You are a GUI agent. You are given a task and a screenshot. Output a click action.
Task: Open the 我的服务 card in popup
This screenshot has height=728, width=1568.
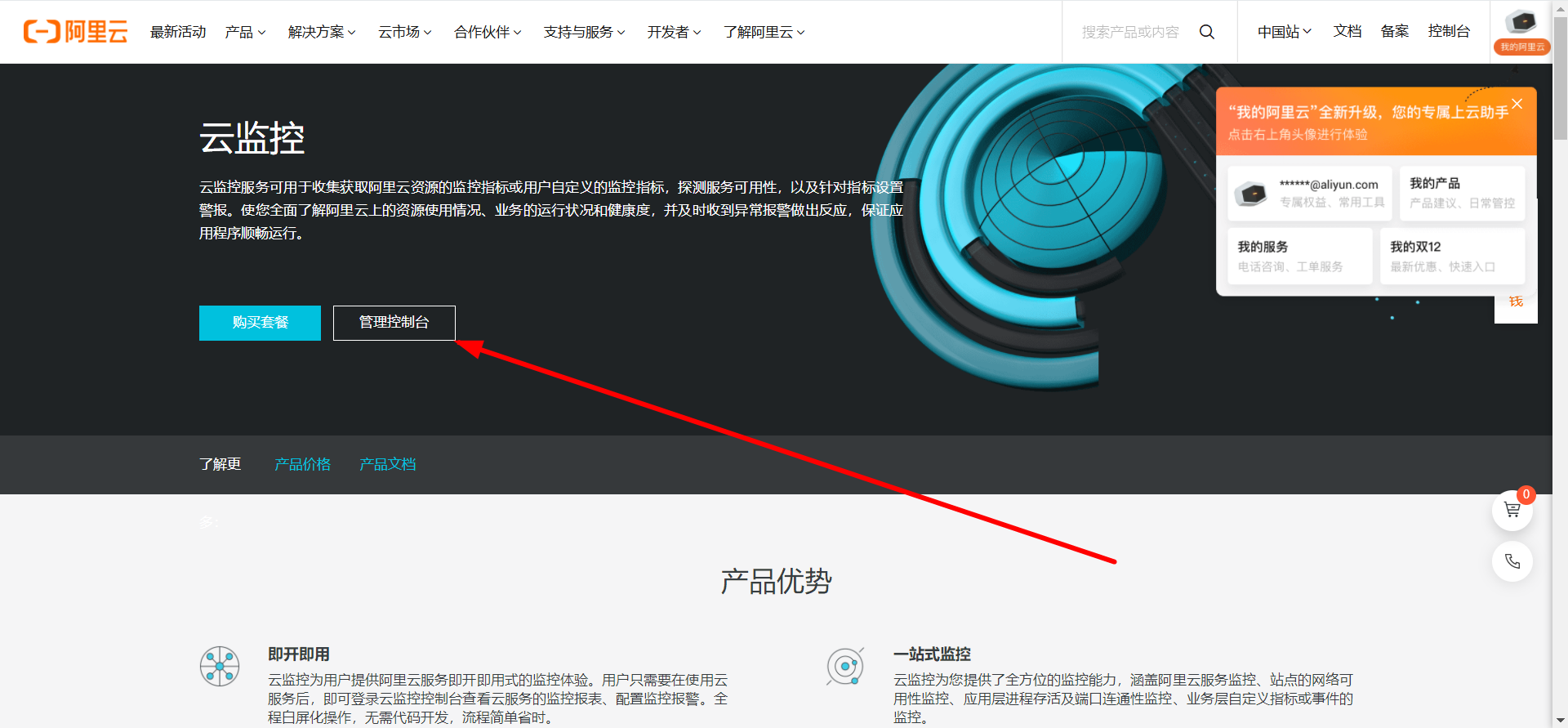(1299, 256)
